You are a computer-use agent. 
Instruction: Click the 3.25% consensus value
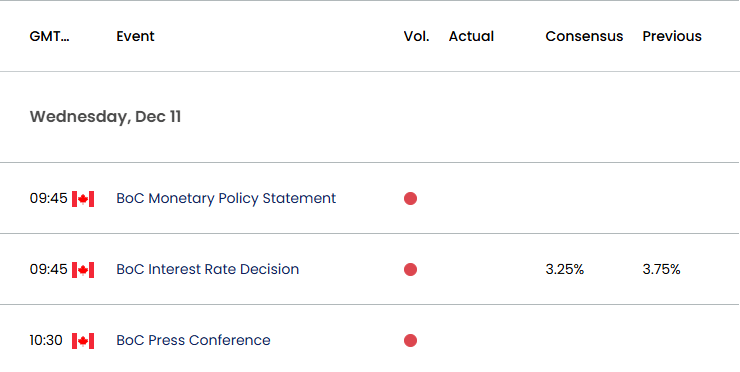coord(565,270)
